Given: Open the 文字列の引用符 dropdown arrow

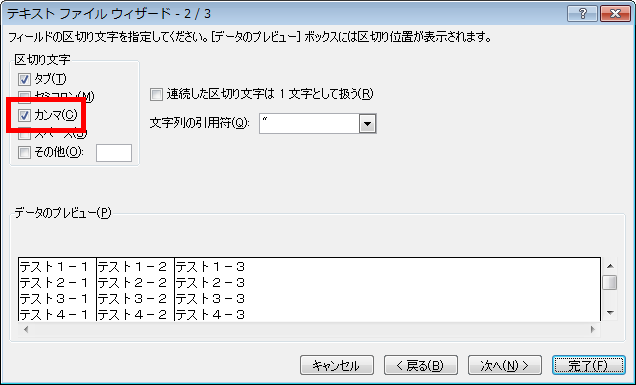Looking at the screenshot, I should point(367,124).
